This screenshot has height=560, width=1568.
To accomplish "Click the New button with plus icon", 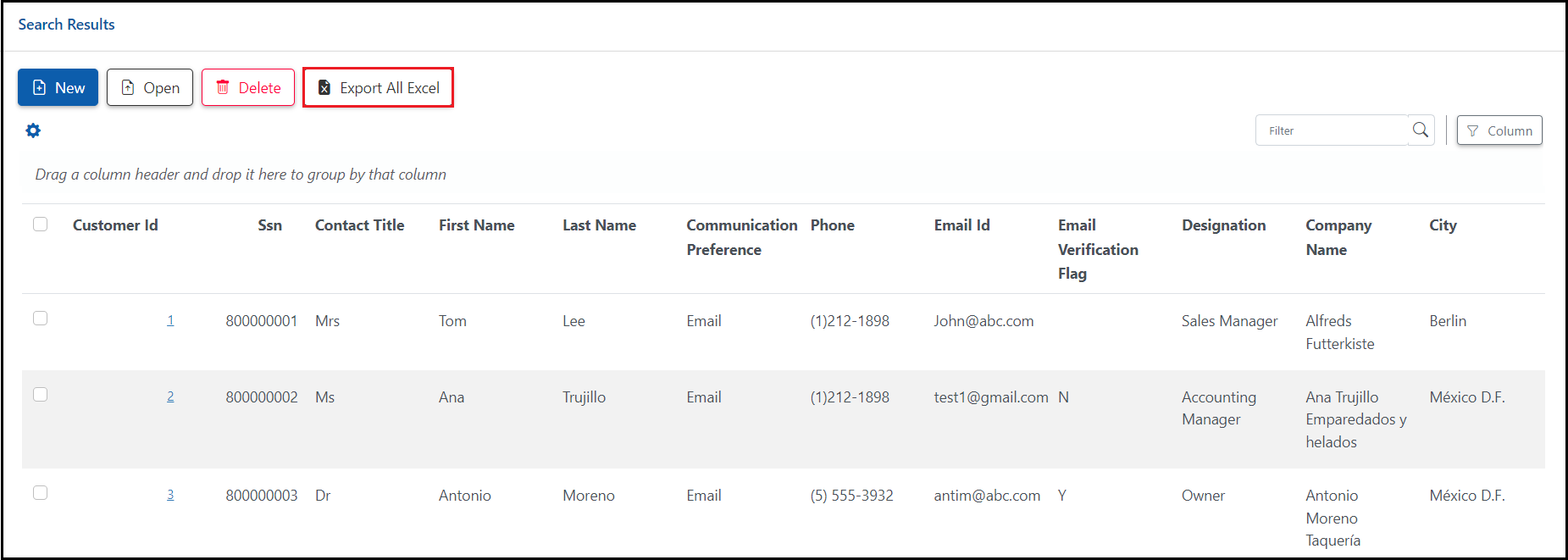I will [58, 87].
